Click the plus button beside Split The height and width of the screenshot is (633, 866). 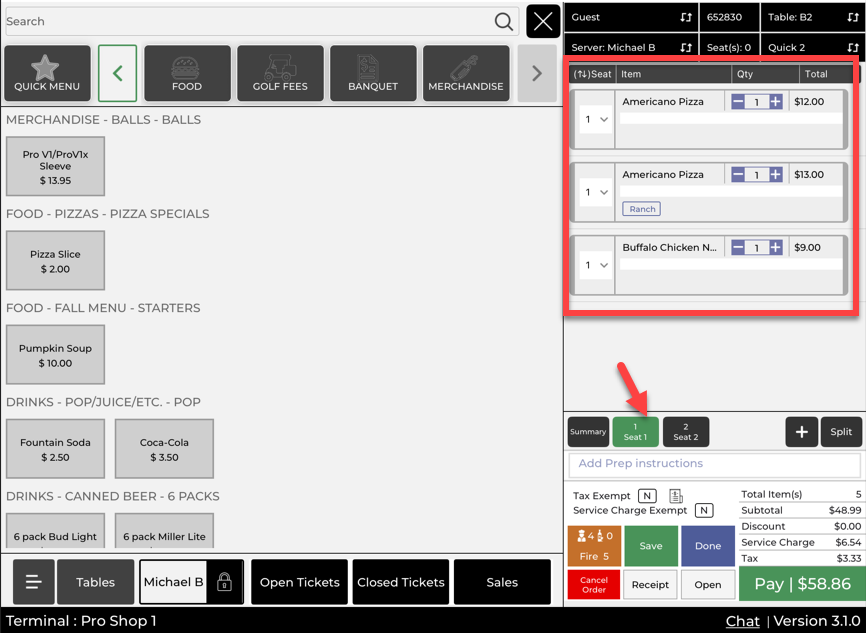click(x=801, y=432)
